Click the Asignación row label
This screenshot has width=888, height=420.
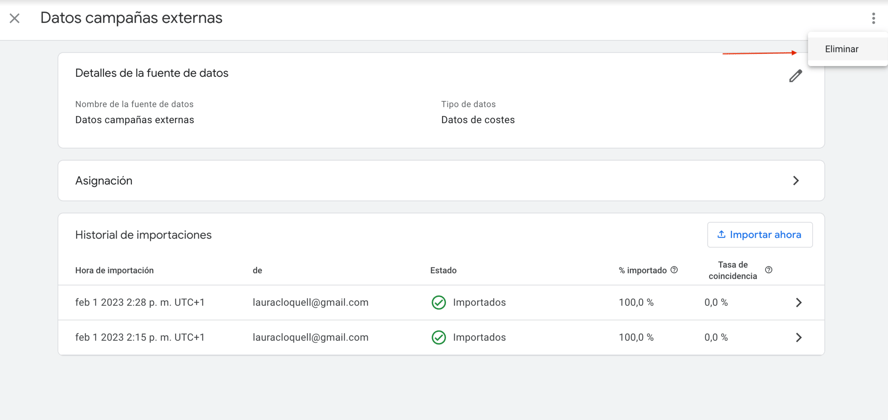coord(104,181)
